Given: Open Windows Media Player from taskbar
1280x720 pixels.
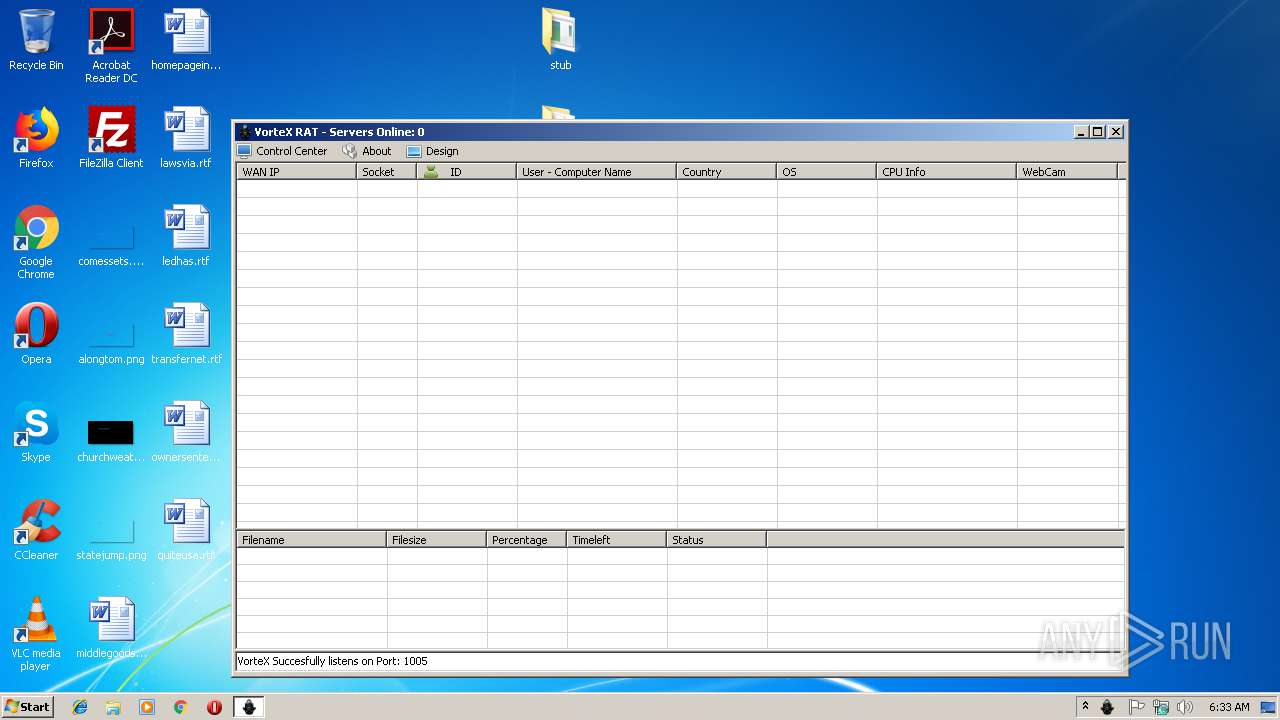Looking at the screenshot, I should click(x=147, y=707).
